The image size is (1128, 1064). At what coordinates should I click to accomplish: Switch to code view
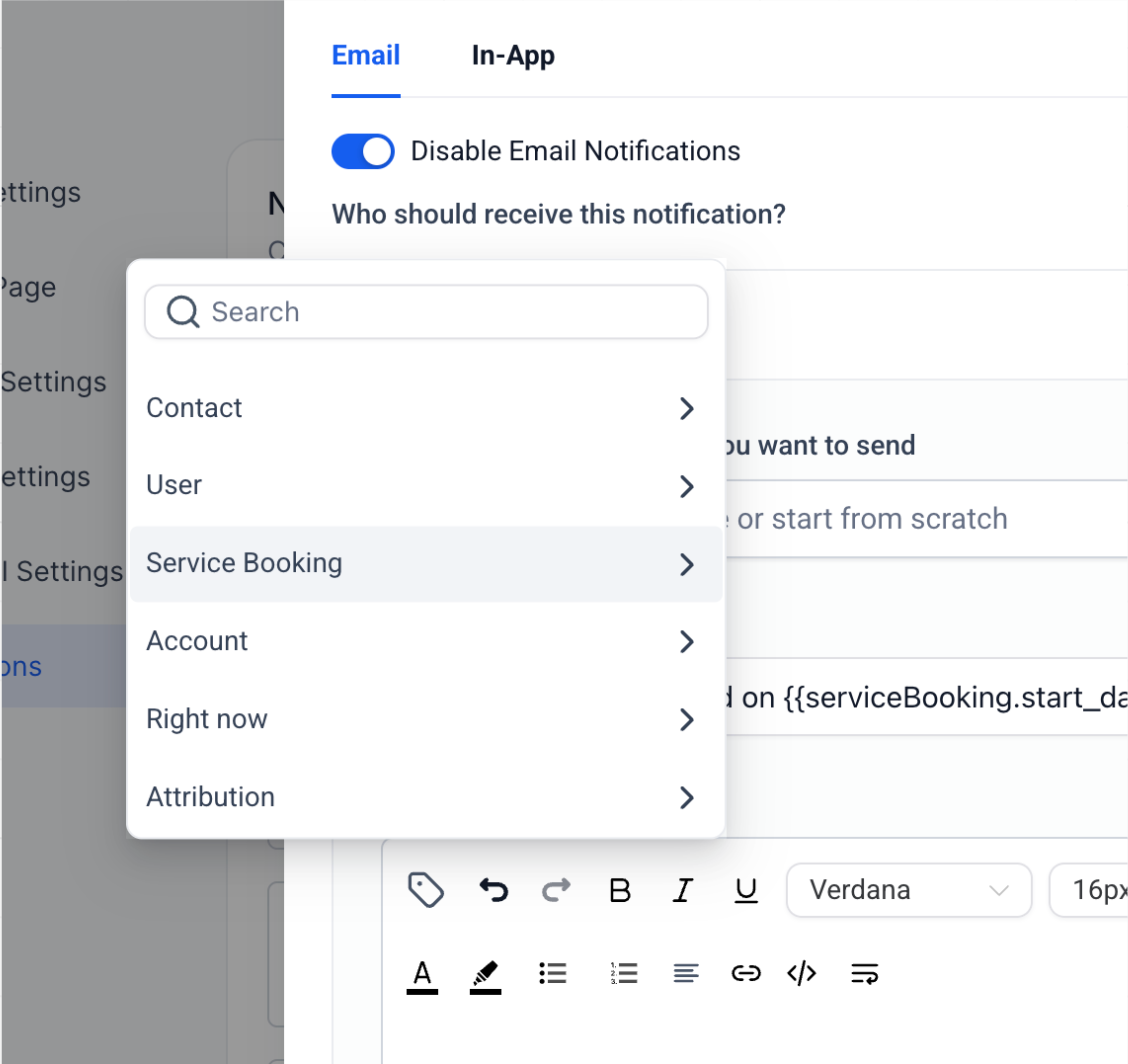pyautogui.click(x=801, y=973)
